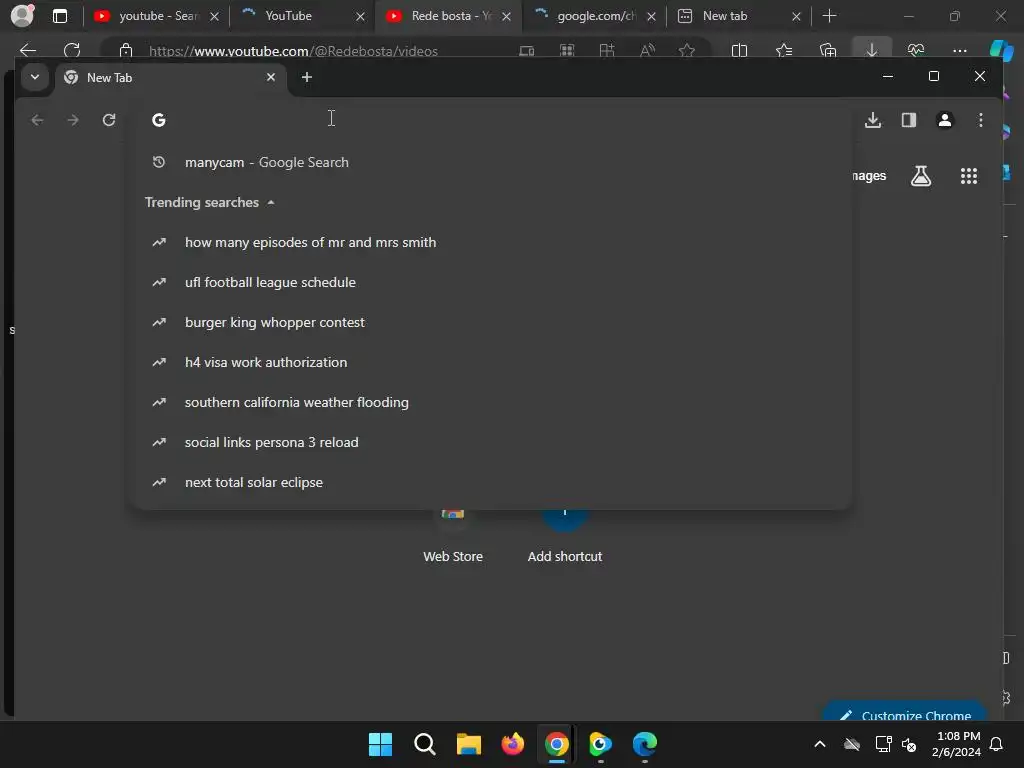Screen dimensions: 1024x768
Task: Switch to Edge google.com/chrome tab
Action: [594, 16]
